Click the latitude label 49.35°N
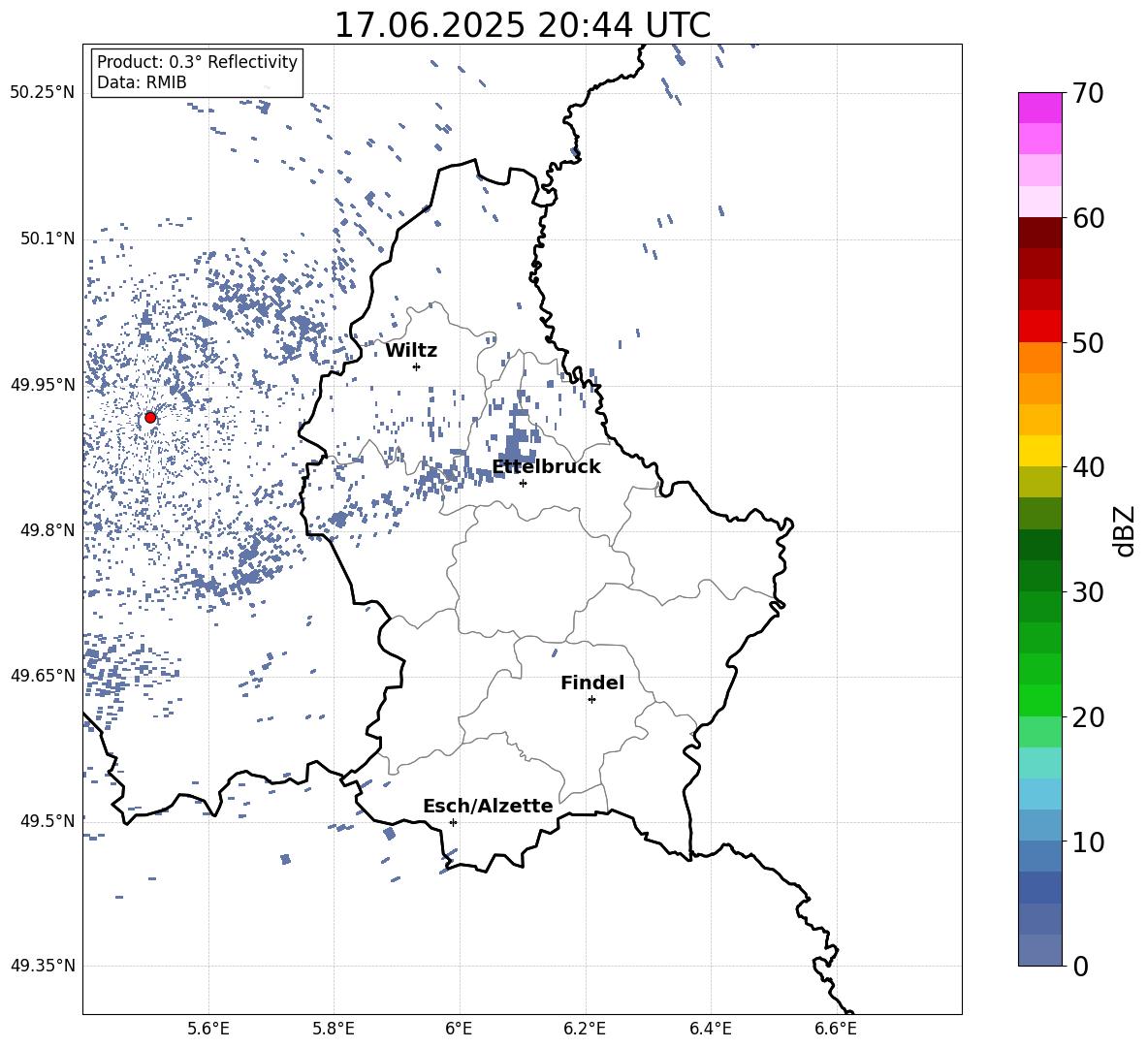This screenshot has width=1148, height=1048. [43, 966]
